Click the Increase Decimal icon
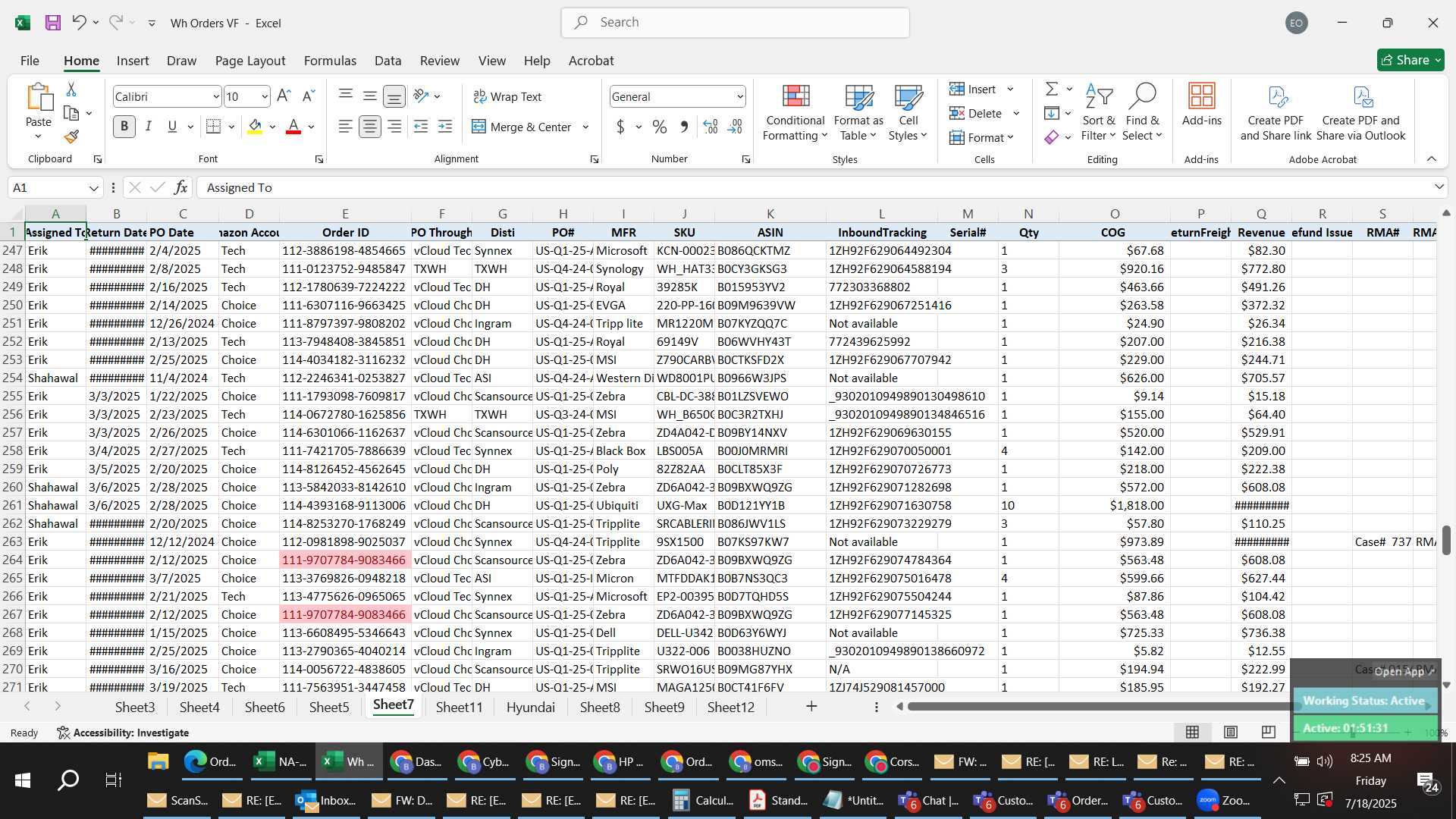Image resolution: width=1456 pixels, height=819 pixels. (711, 127)
